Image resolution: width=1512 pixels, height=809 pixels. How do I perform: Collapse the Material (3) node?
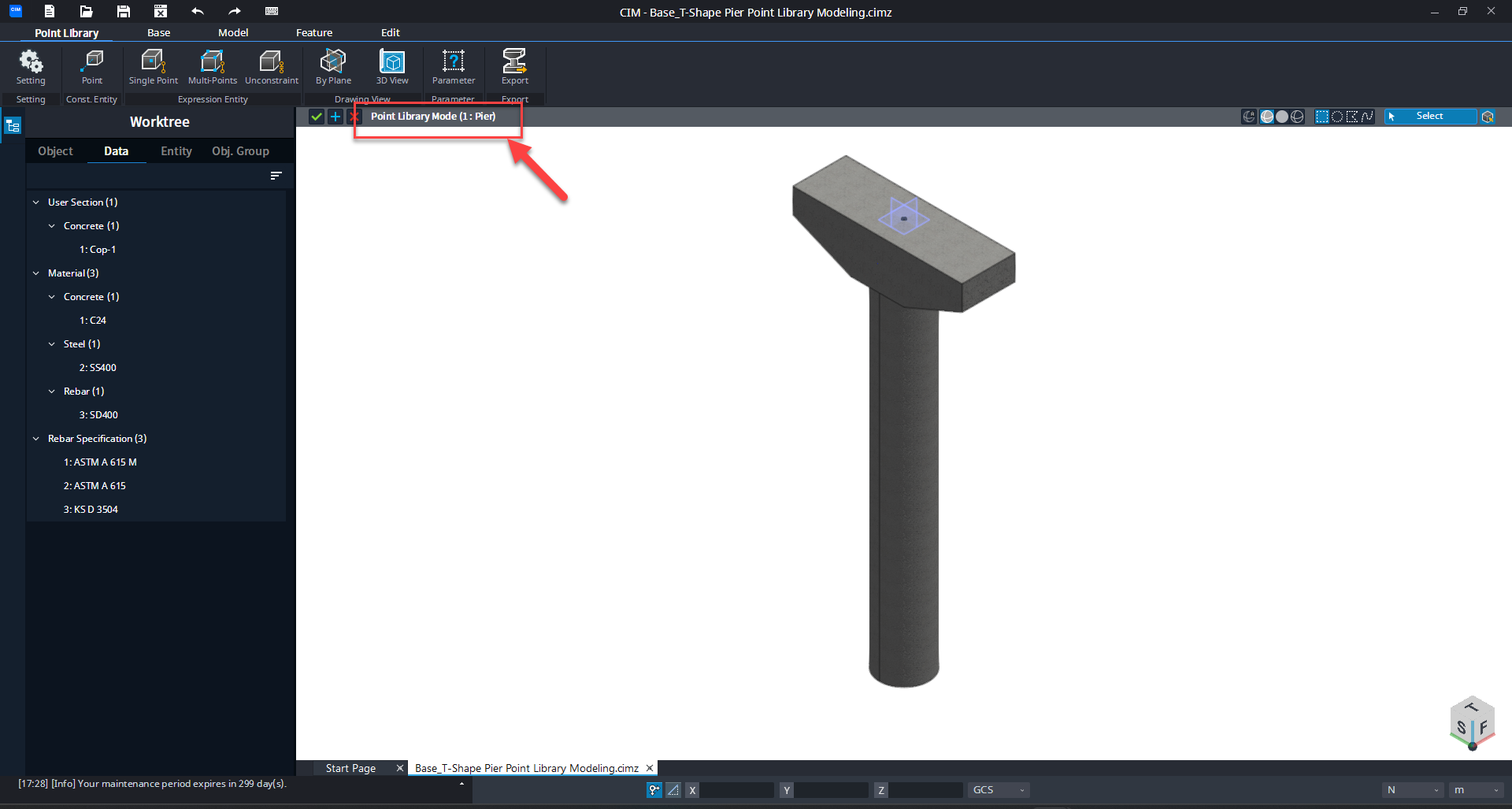(36, 273)
